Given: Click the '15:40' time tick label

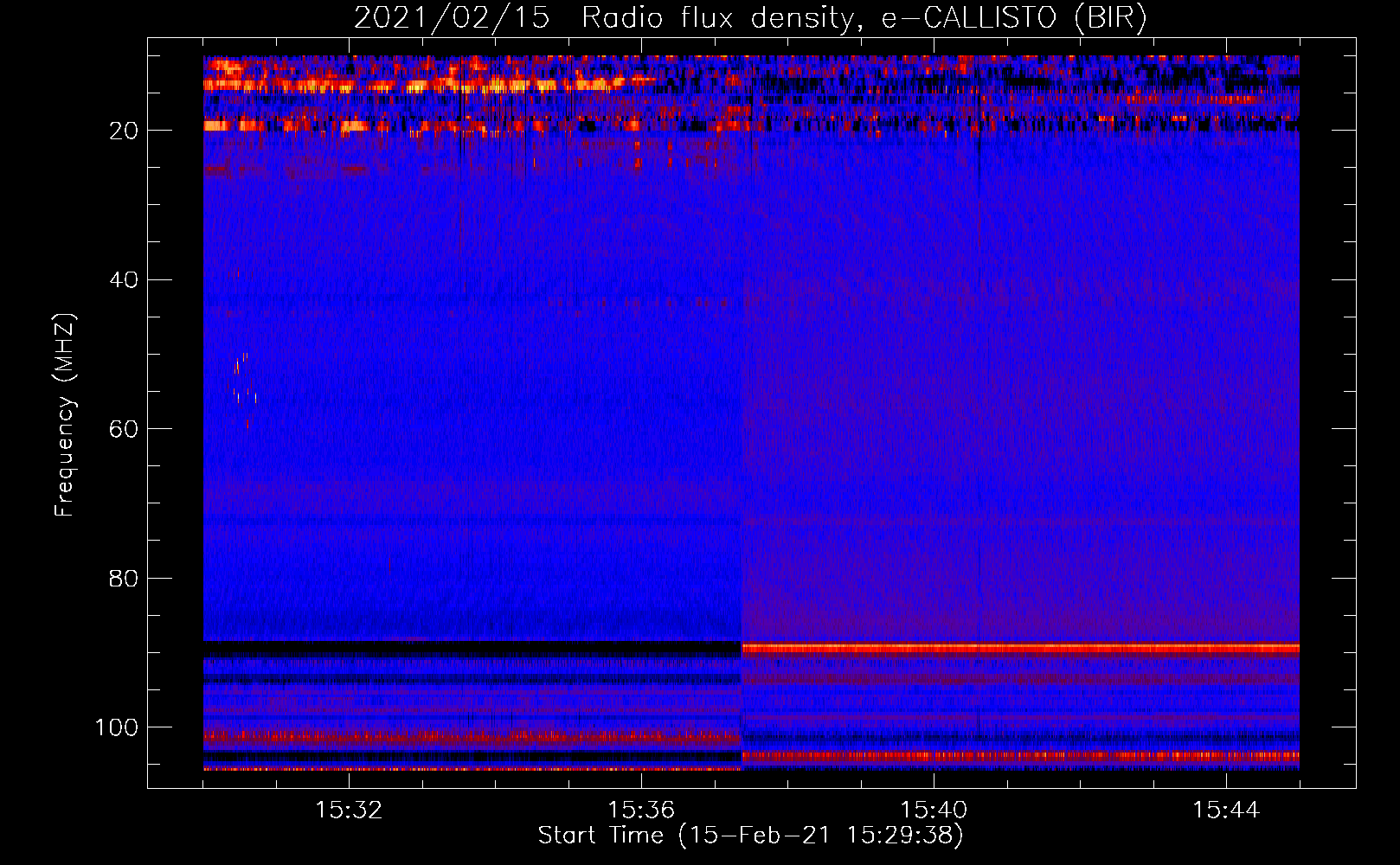Looking at the screenshot, I should click(x=934, y=811).
